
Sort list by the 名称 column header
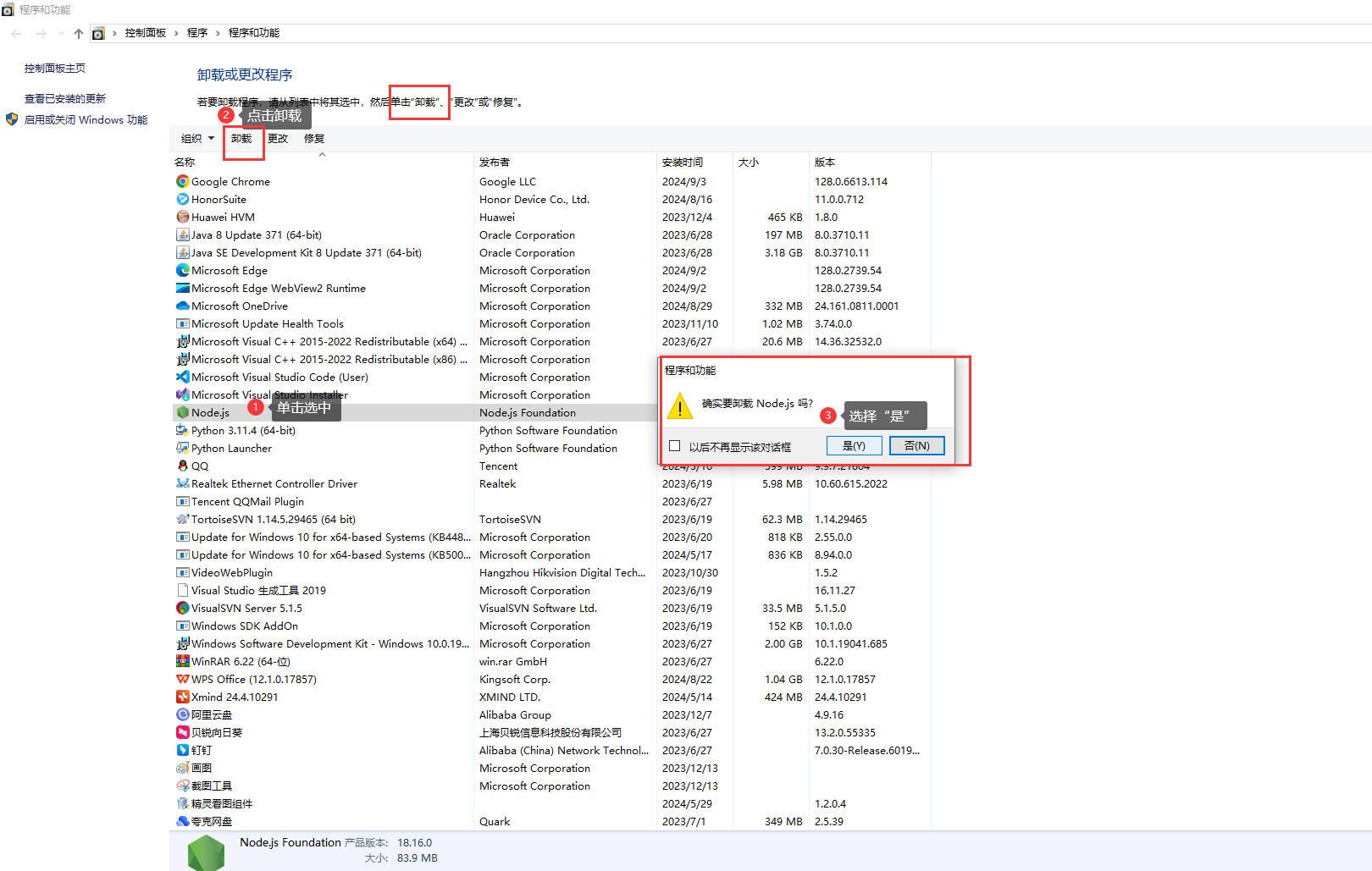(x=322, y=162)
